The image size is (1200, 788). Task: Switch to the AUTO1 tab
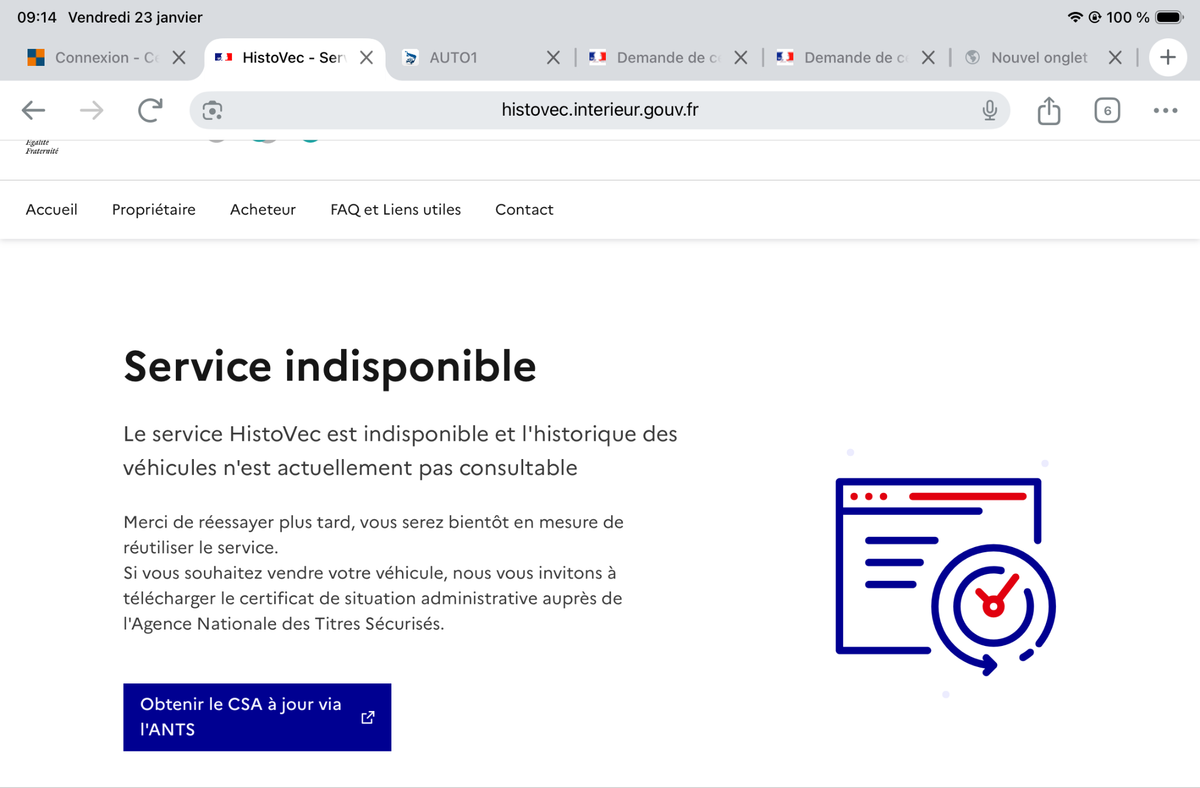[453, 58]
